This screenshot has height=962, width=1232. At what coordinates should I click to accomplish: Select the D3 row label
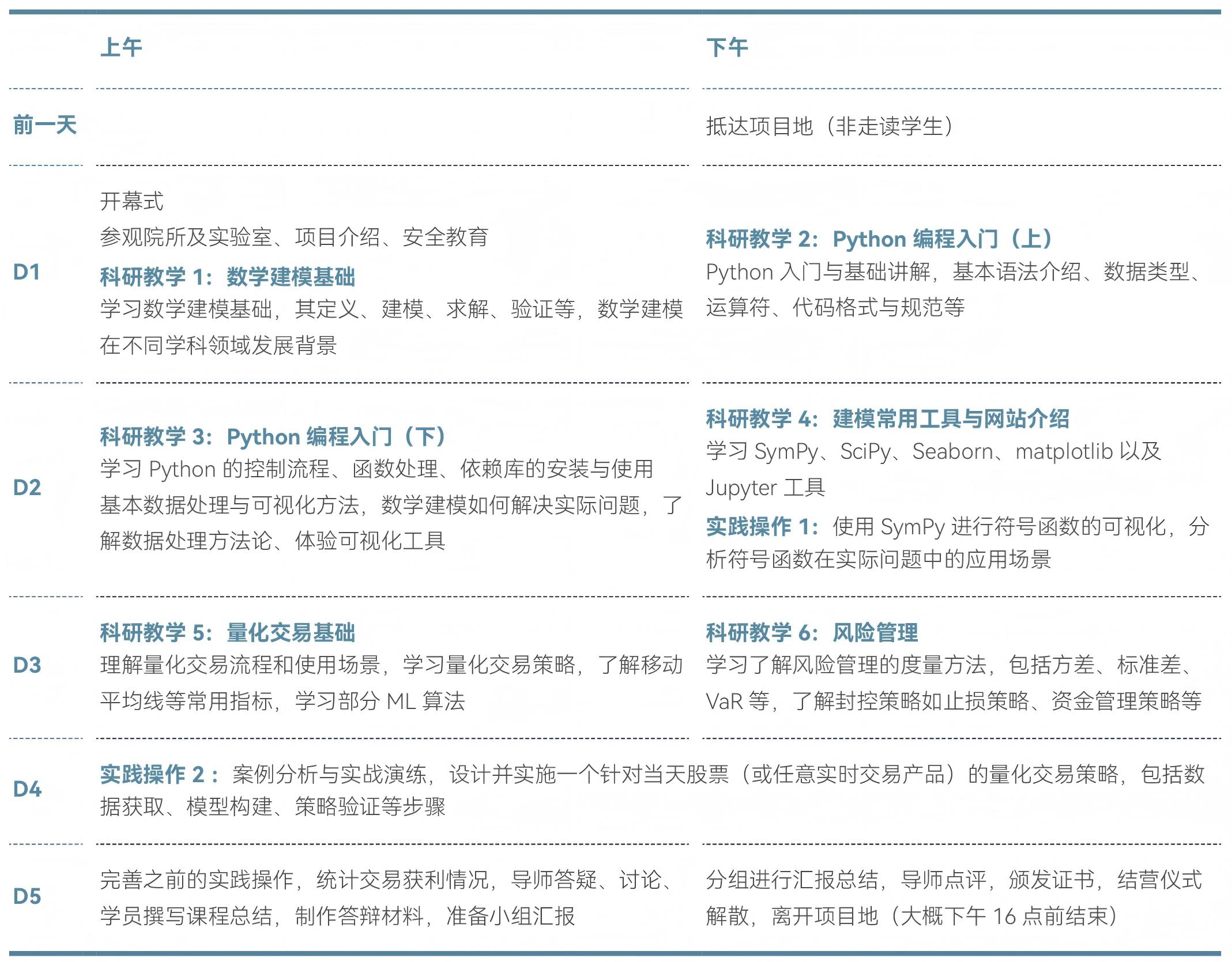point(27,665)
